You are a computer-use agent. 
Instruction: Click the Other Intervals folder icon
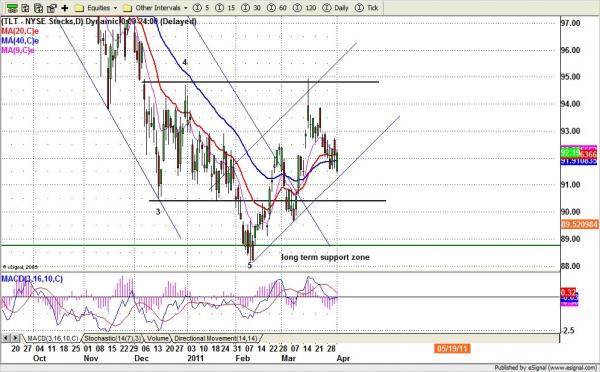128,8
